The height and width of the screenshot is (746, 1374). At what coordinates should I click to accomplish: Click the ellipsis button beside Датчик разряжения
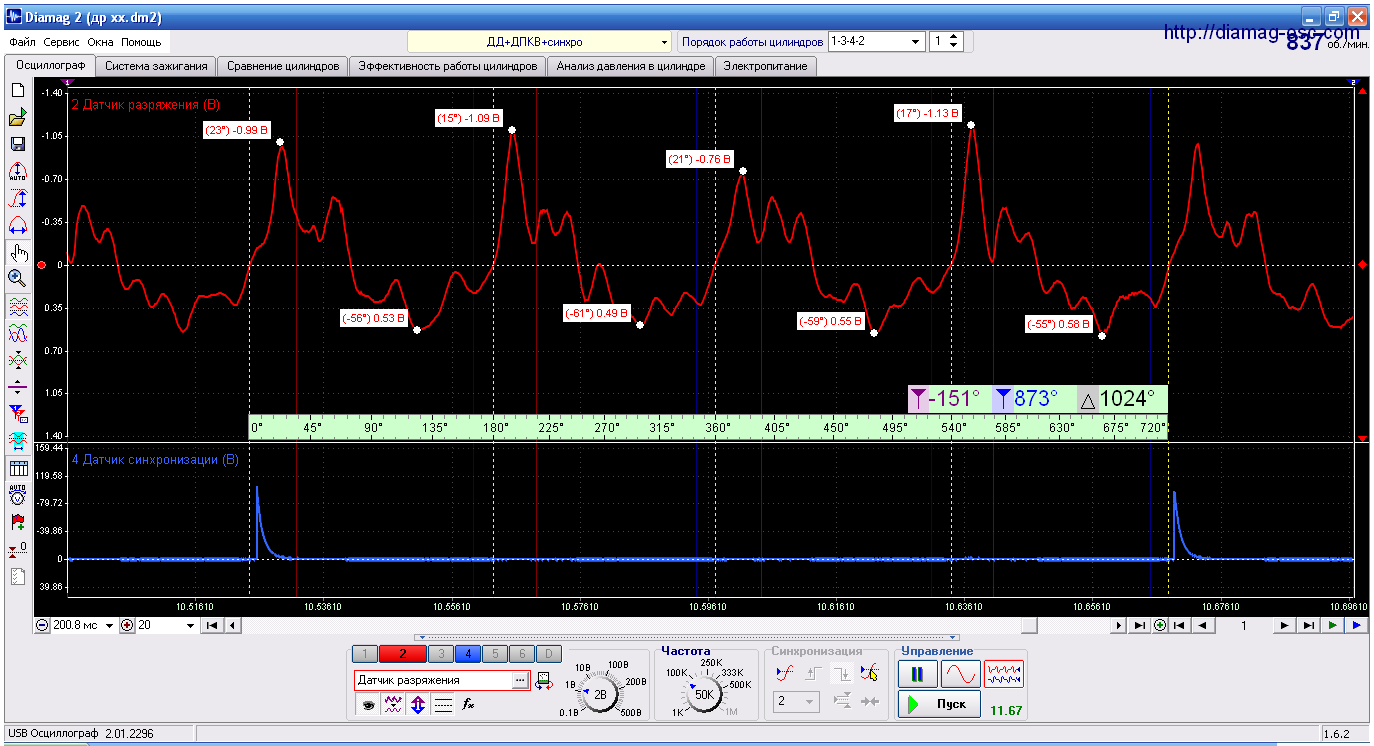(519, 680)
